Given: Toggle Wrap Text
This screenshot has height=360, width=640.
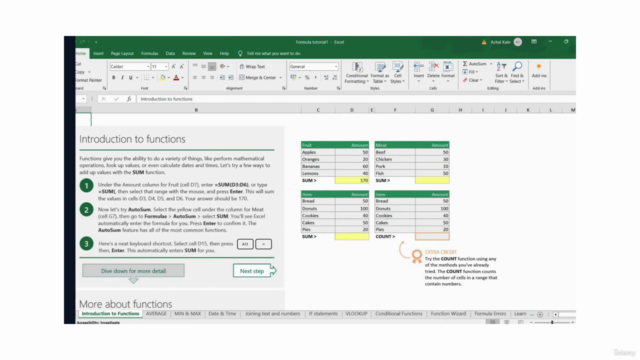Looking at the screenshot, I should coord(252,66).
